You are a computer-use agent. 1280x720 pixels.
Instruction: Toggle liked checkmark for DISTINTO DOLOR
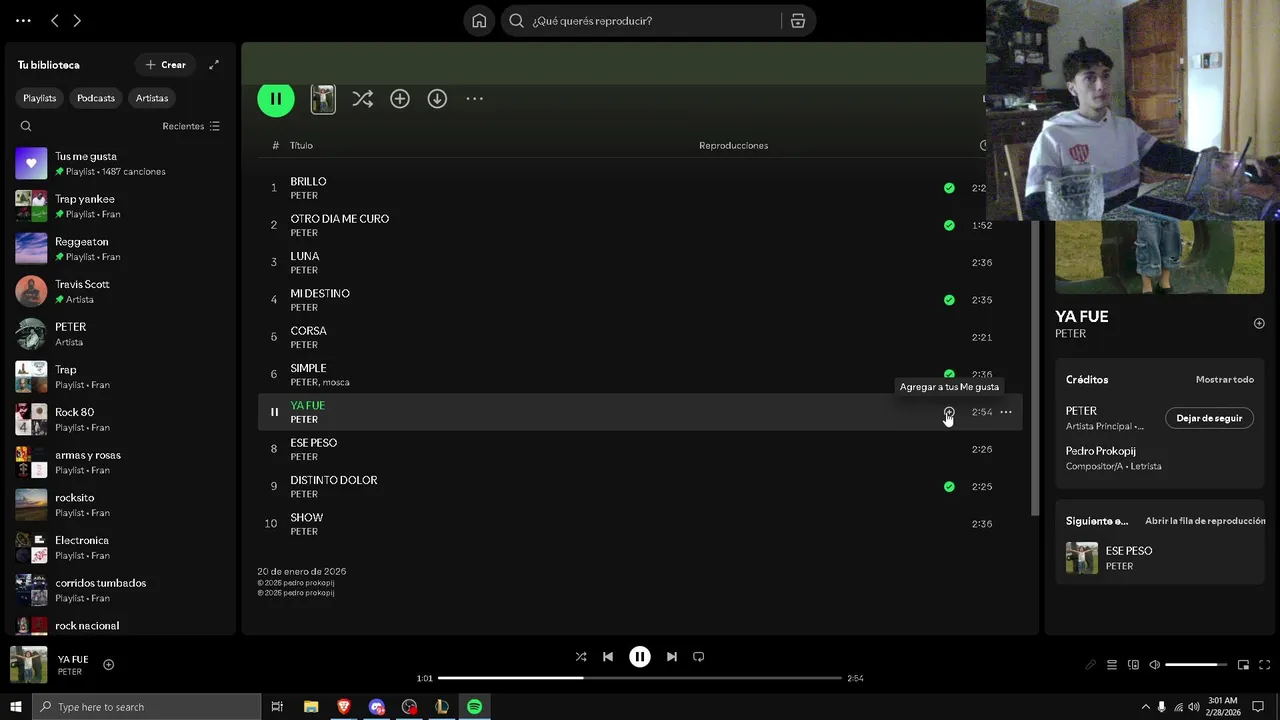949,487
